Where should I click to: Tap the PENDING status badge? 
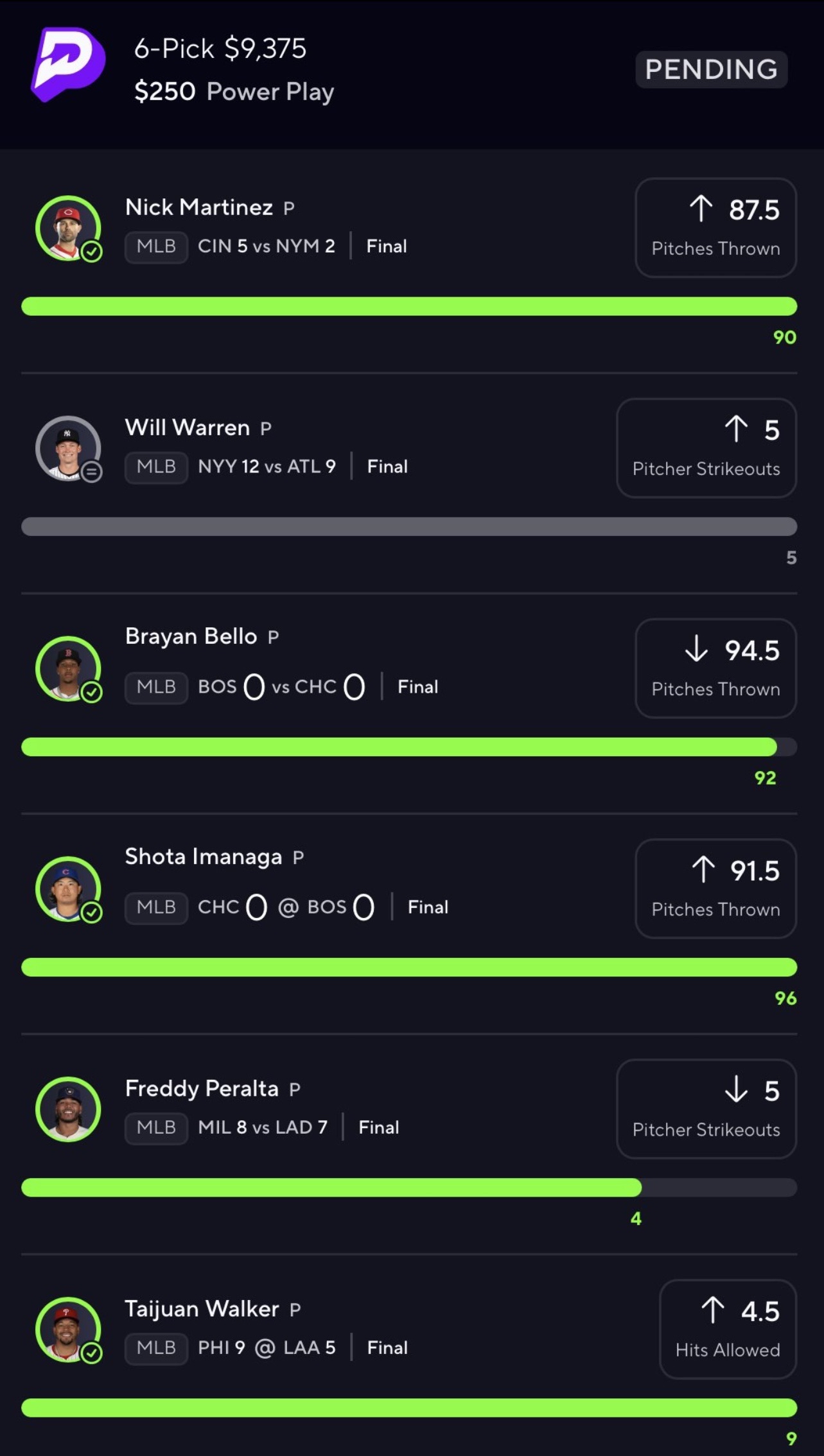click(711, 69)
